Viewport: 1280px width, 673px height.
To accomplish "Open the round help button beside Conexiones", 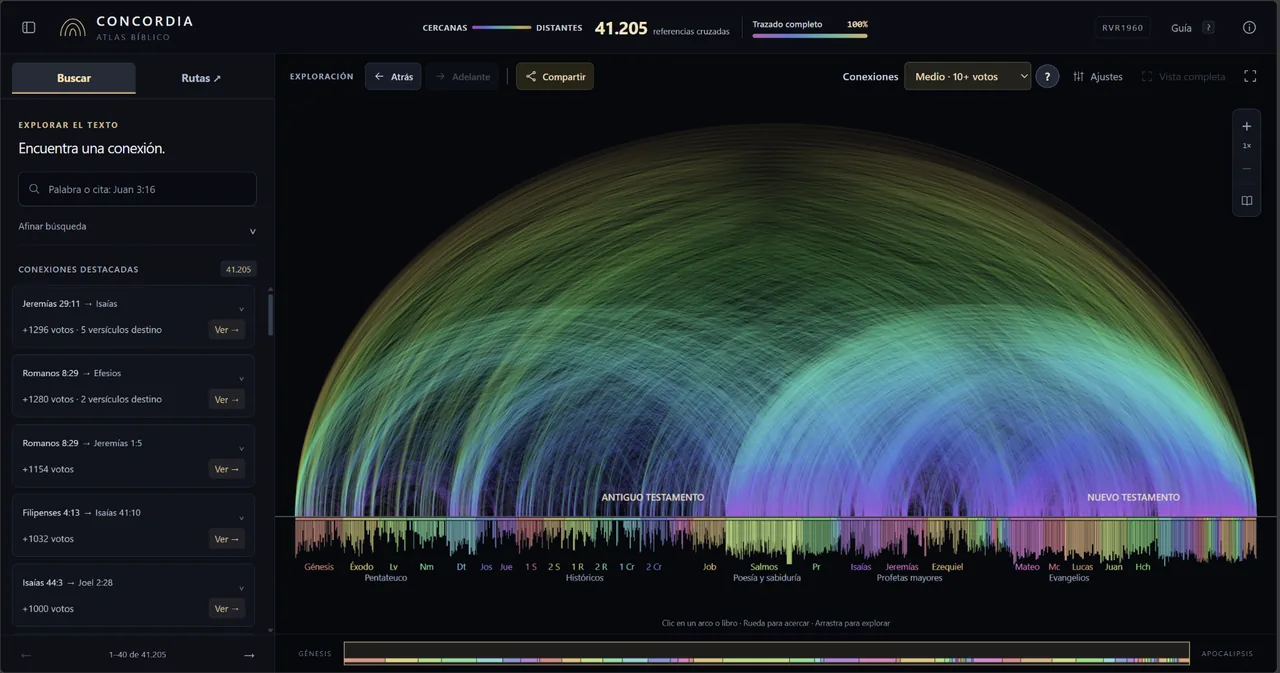I will tap(1047, 77).
